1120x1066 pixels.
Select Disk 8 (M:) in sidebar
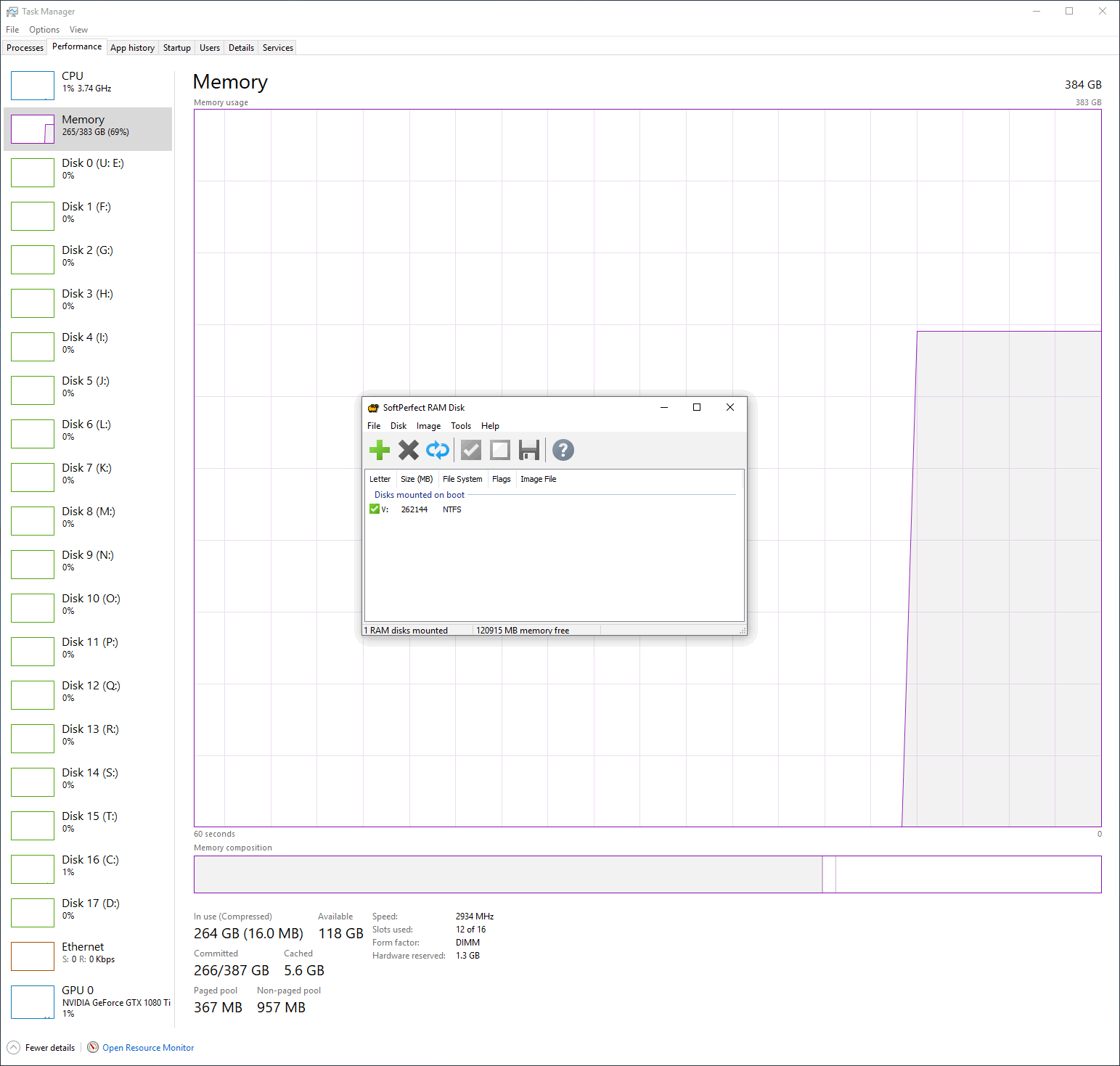(x=88, y=521)
